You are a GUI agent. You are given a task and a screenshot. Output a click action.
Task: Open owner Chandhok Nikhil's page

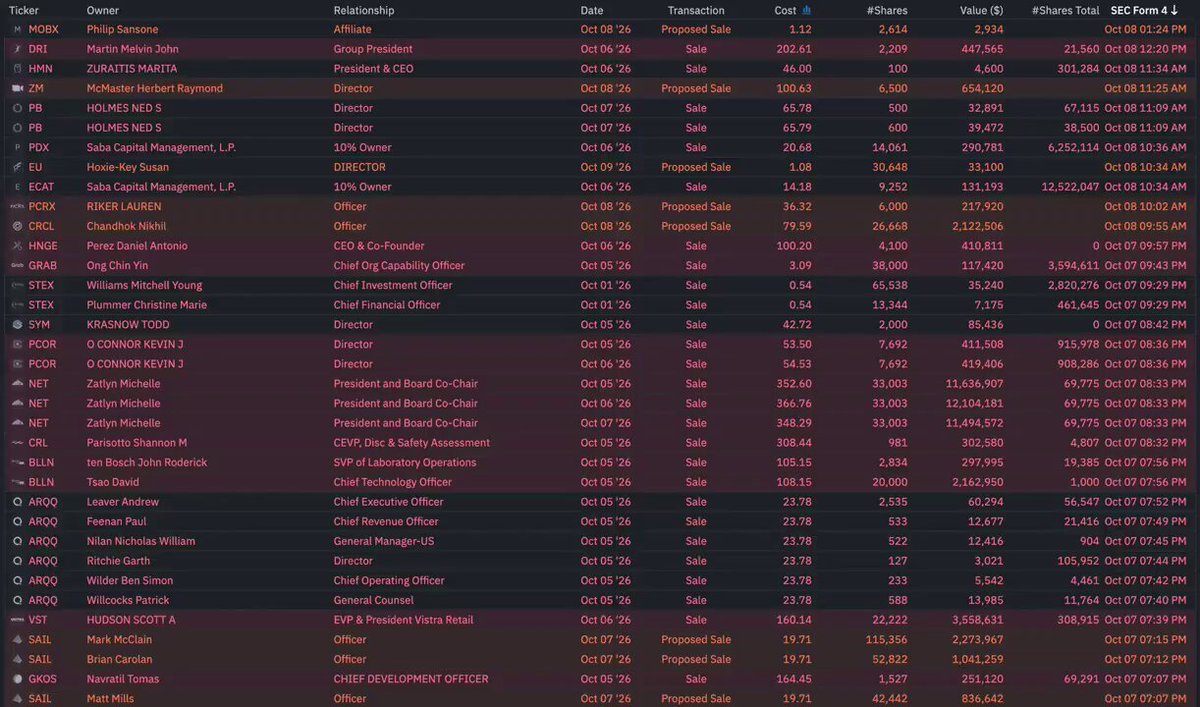126,226
